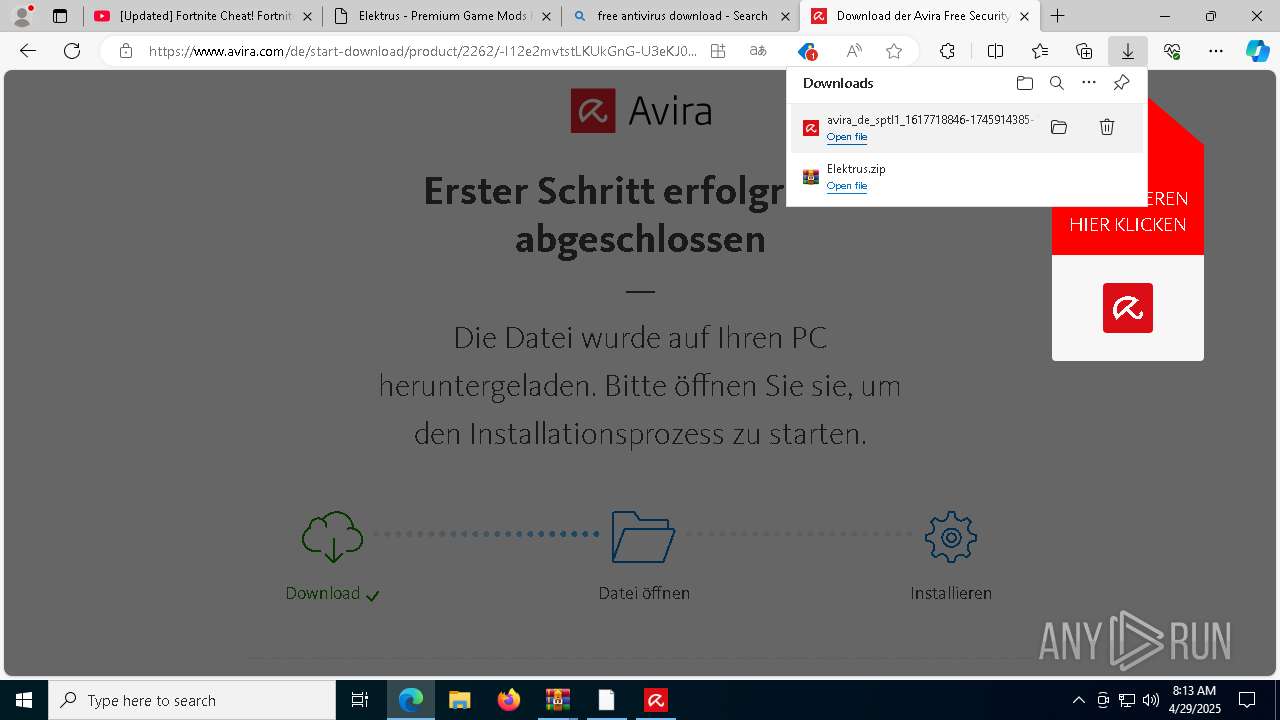
Task: Show avira file in folder
Action: [x=1059, y=127]
